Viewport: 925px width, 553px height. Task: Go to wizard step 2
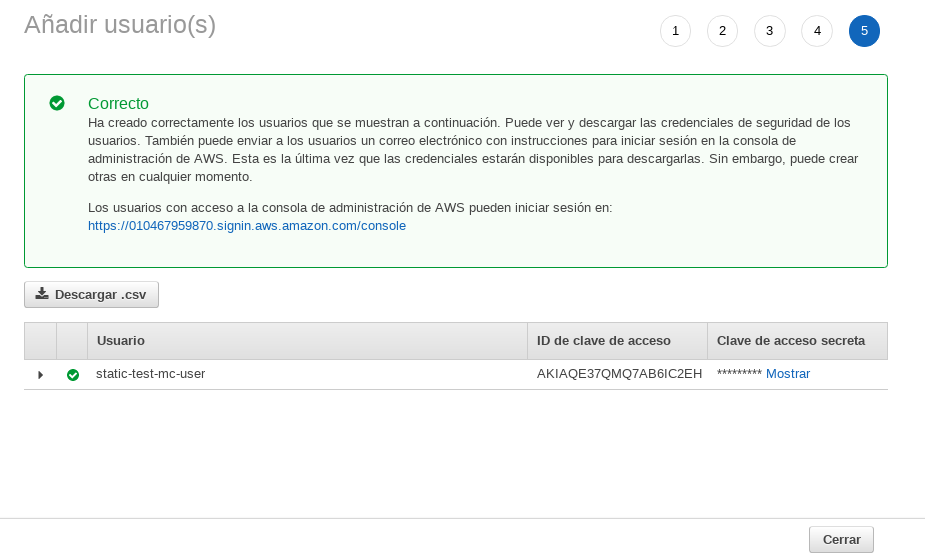tap(723, 31)
